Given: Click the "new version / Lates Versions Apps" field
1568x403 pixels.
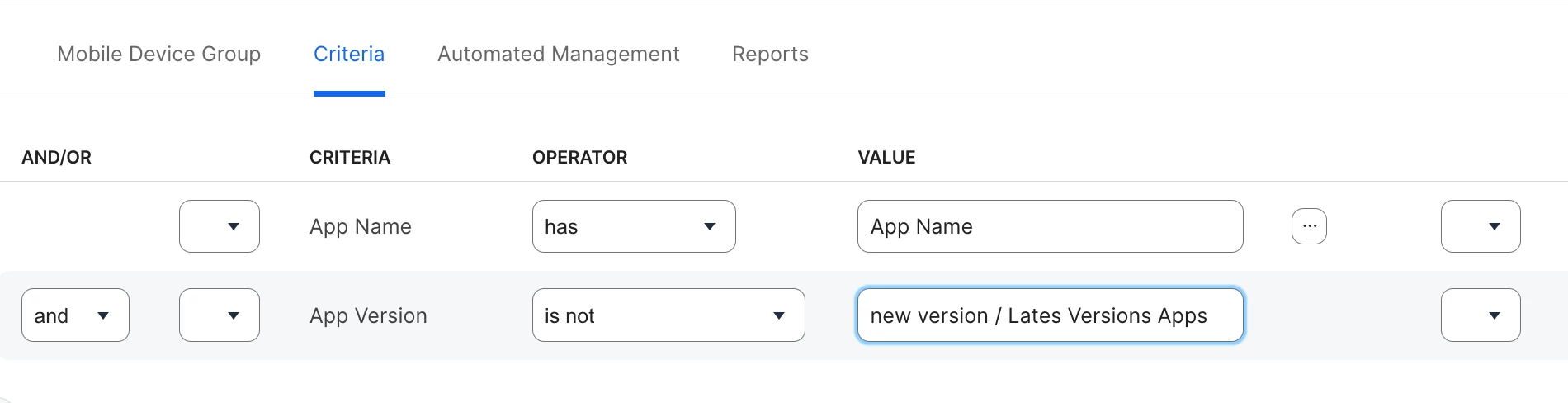Looking at the screenshot, I should coord(1051,315).
